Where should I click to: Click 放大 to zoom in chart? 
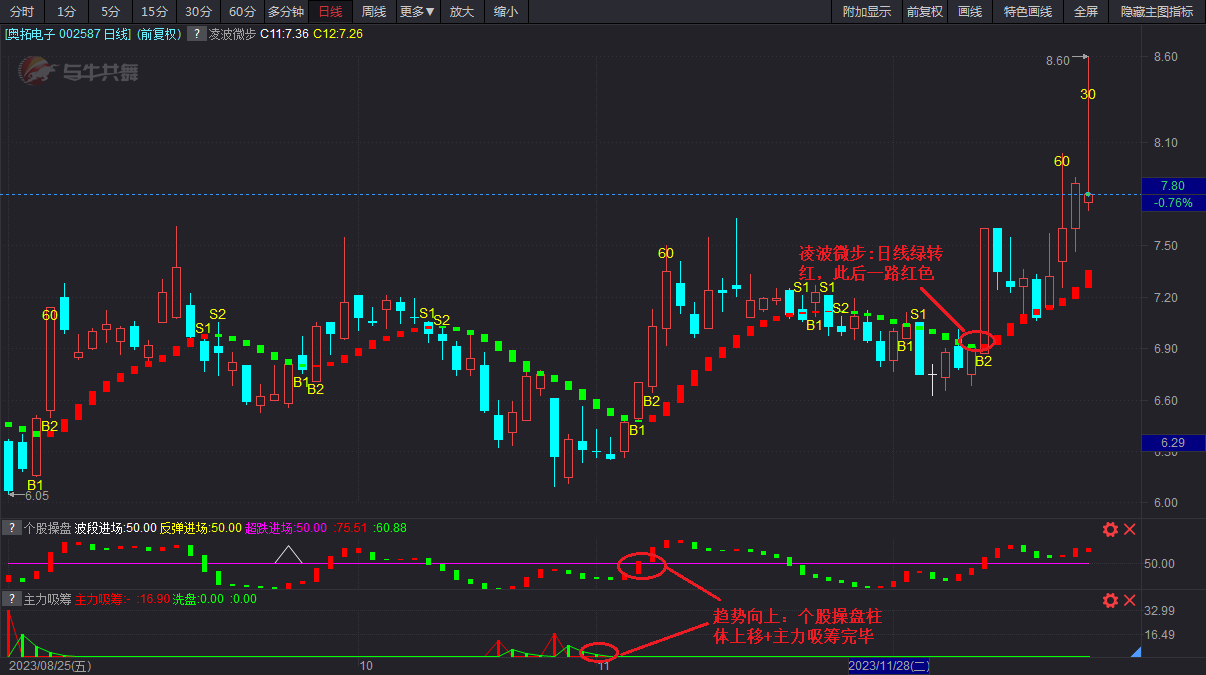461,12
